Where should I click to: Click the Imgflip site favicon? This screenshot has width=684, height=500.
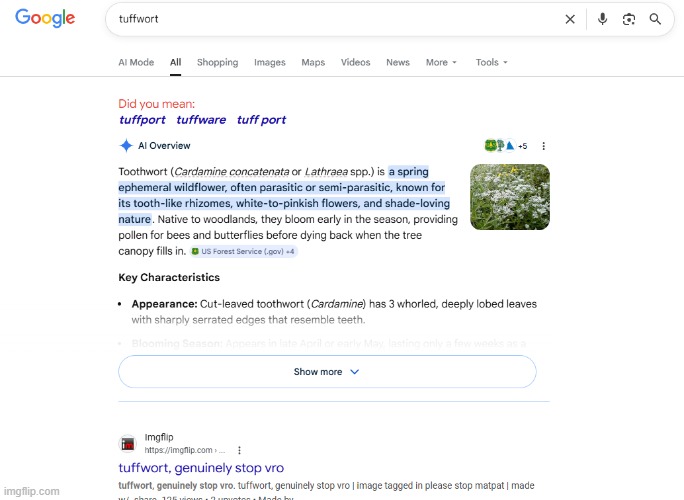[x=128, y=444]
